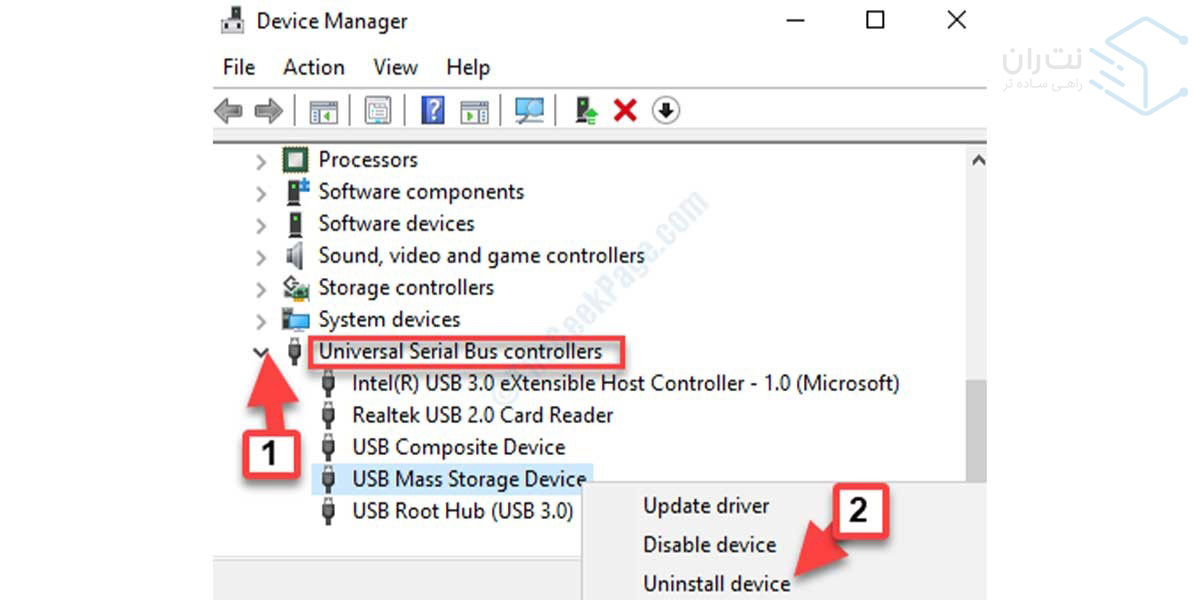Select Update driver in the context menu

(706, 506)
